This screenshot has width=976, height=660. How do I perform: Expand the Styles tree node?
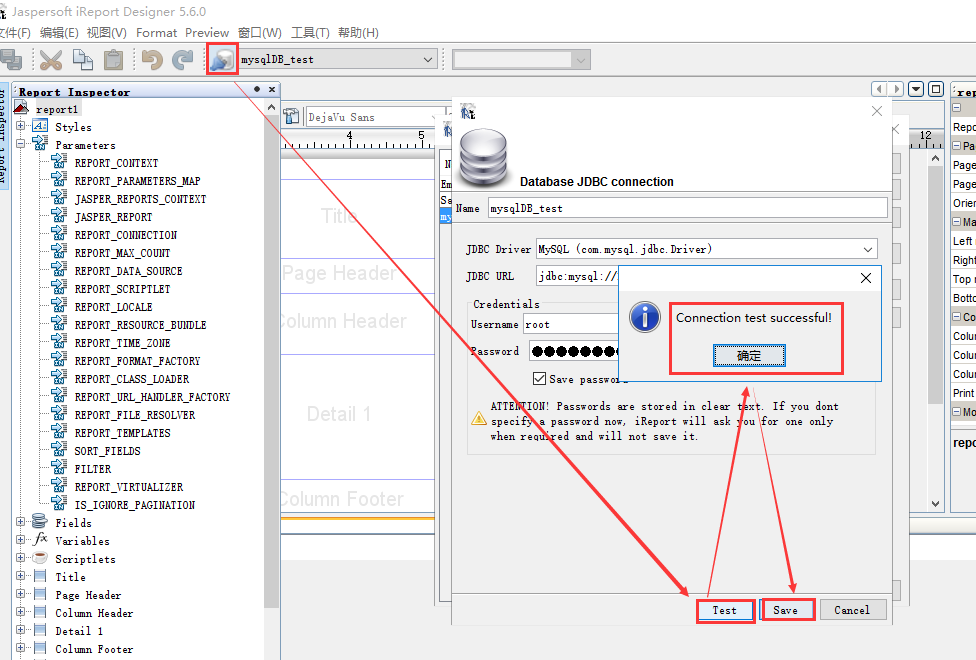pyautogui.click(x=21, y=126)
